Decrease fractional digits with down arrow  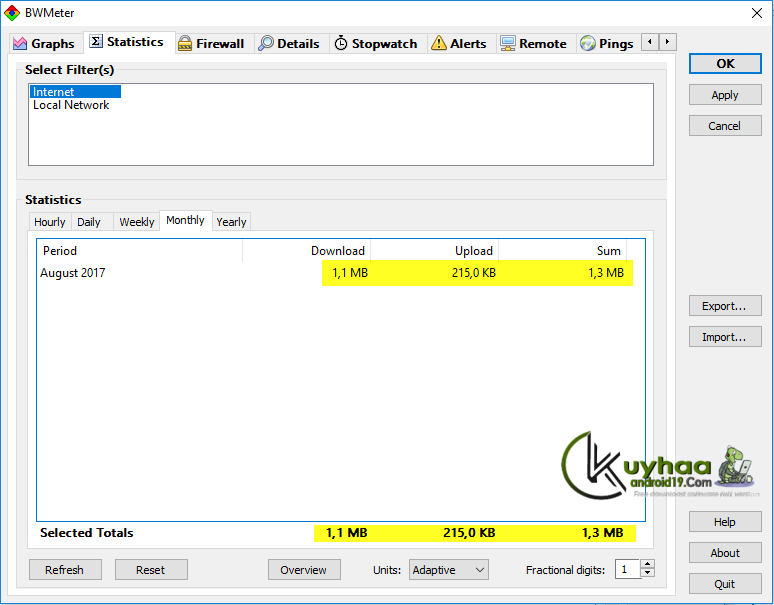click(648, 574)
